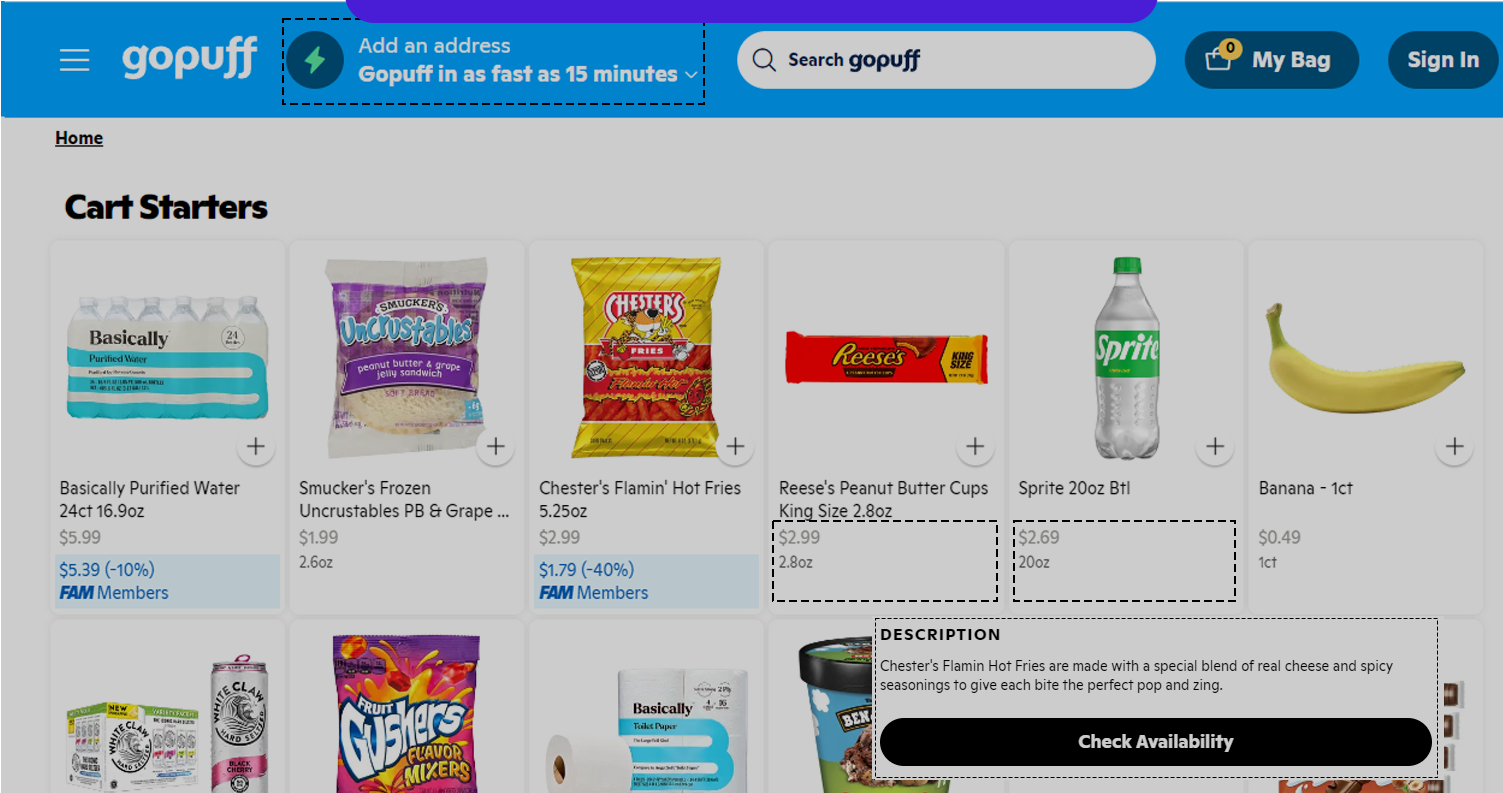Screen dimensions: 1503x793
Task: Click the Gopuff logo
Action: point(189,59)
